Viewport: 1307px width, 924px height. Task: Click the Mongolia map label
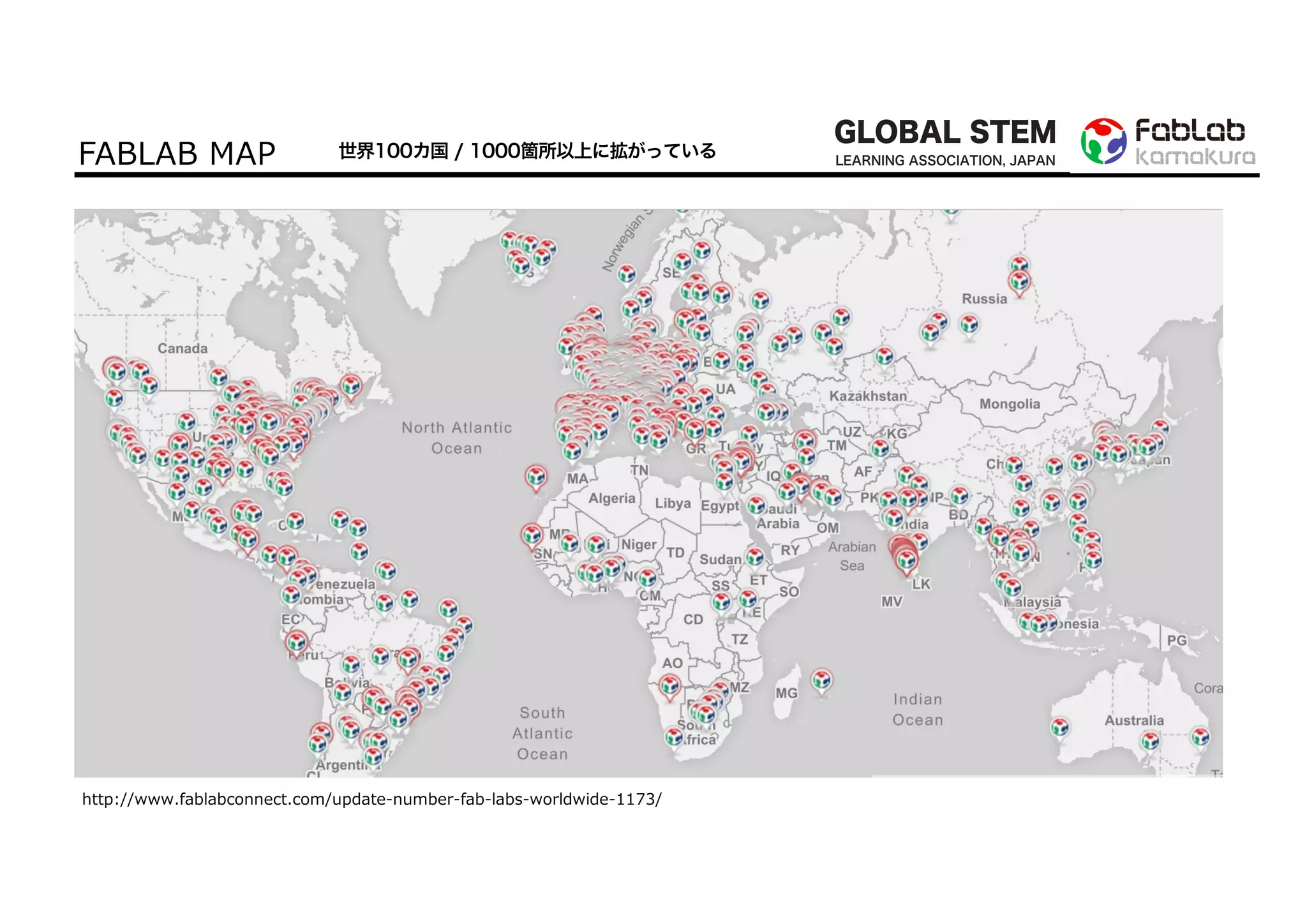(x=1010, y=404)
